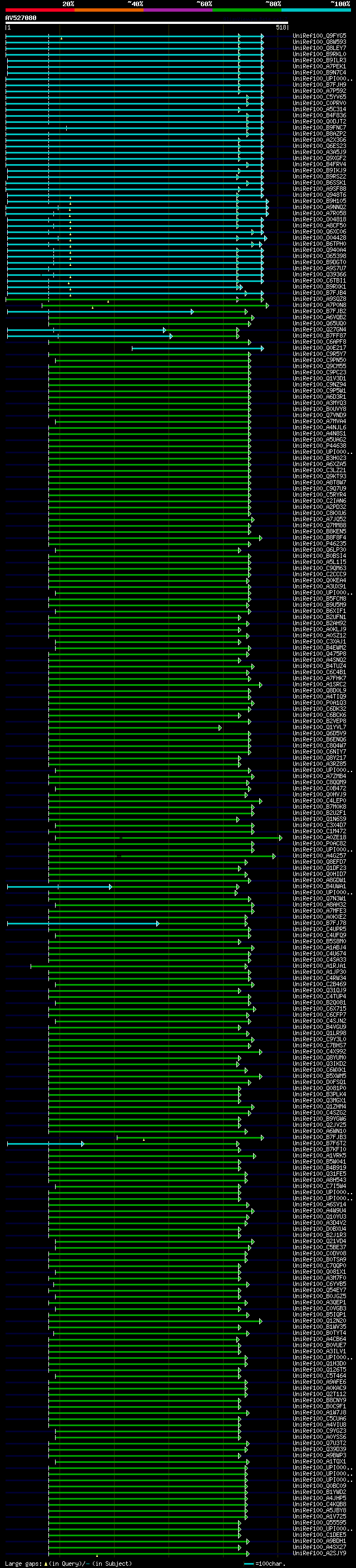Select hit label UniRef100_A4G257

(319, 857)
